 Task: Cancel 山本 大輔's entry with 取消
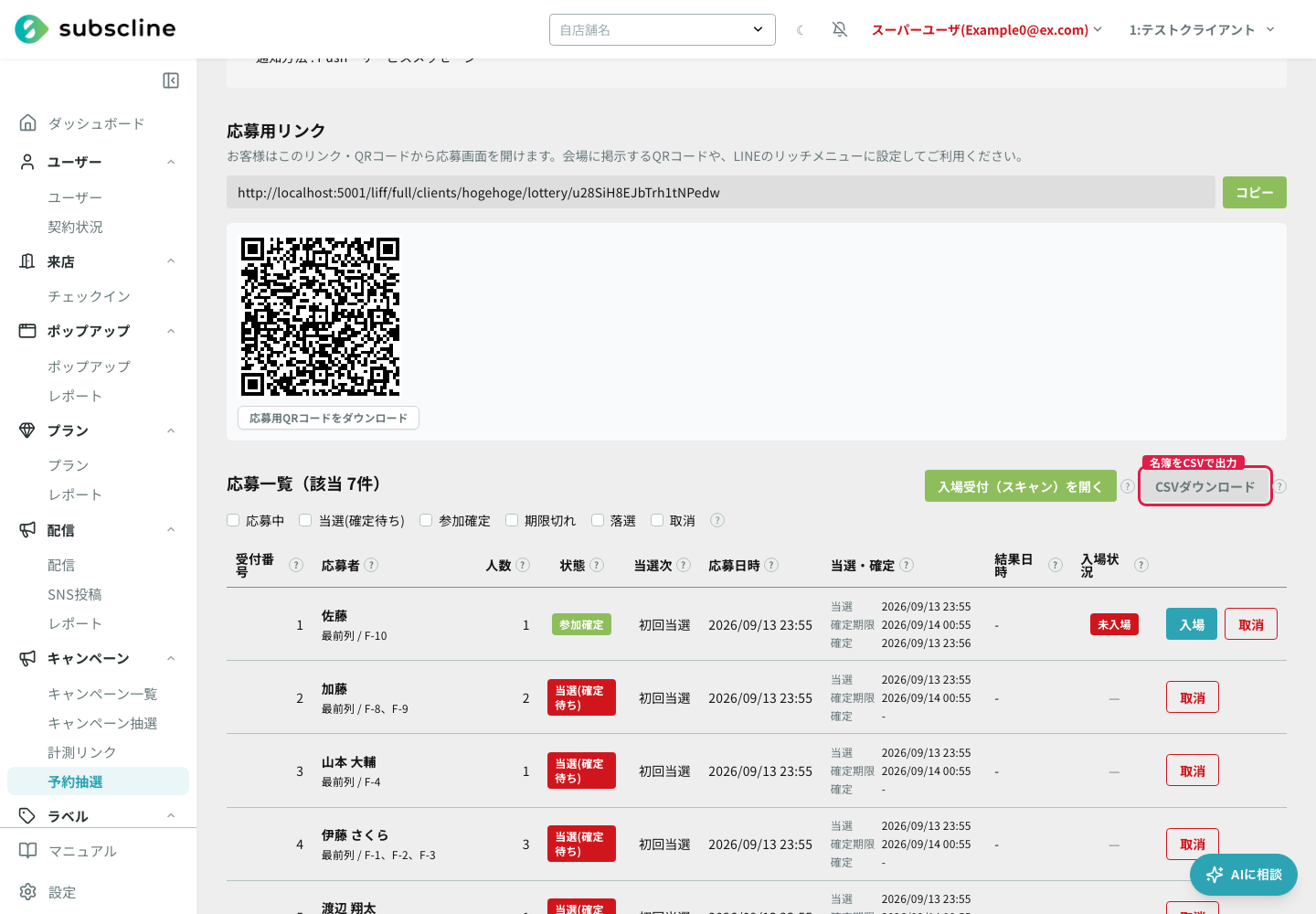pyautogui.click(x=1193, y=771)
